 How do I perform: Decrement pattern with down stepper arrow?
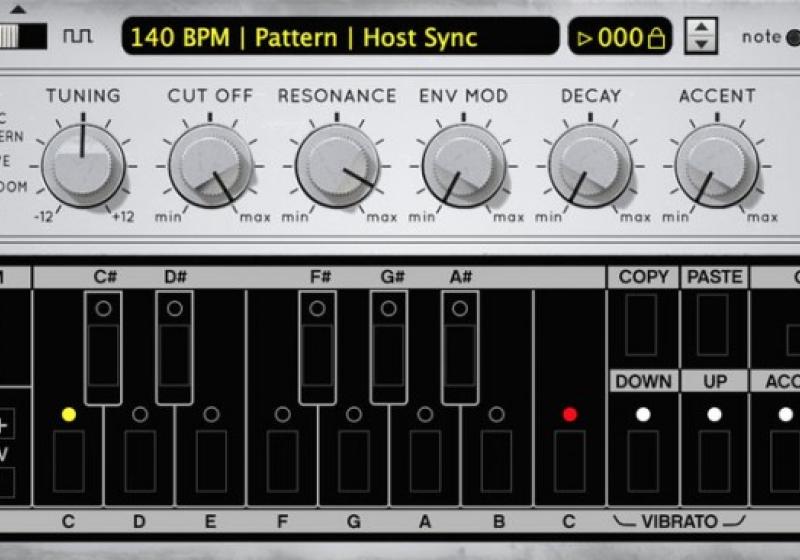(702, 44)
